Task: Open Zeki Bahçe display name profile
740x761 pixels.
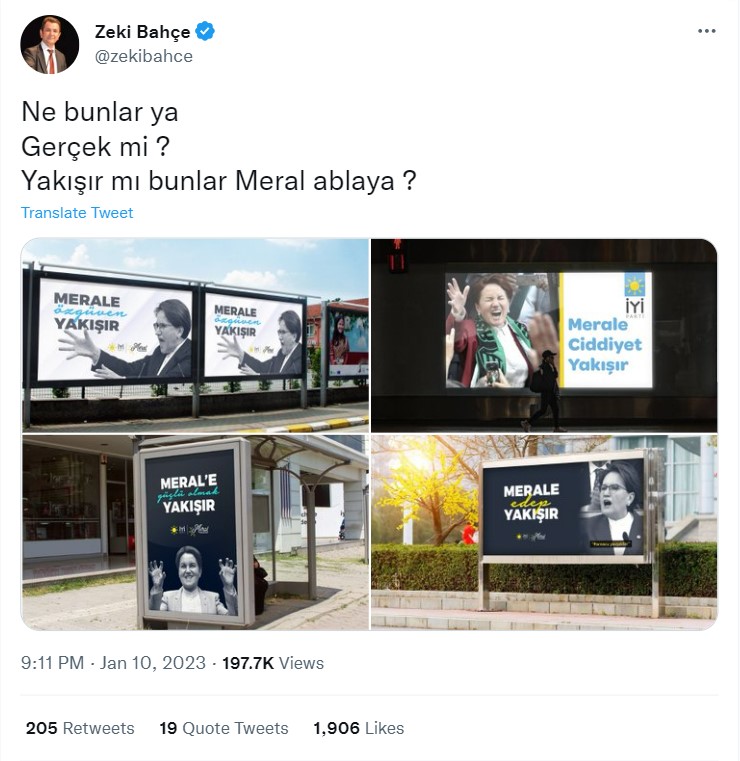Action: [142, 32]
